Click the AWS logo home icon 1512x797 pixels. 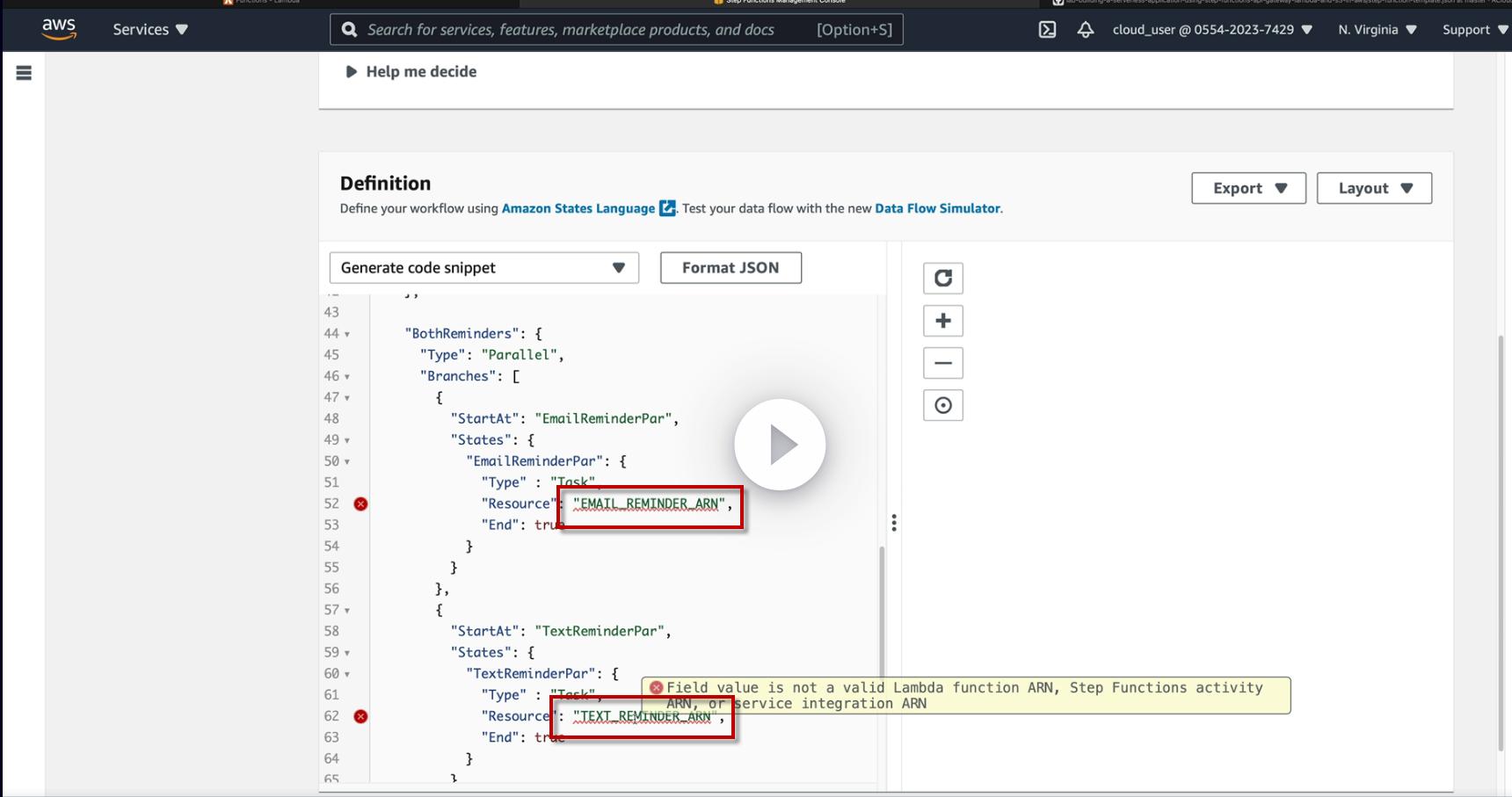(59, 29)
